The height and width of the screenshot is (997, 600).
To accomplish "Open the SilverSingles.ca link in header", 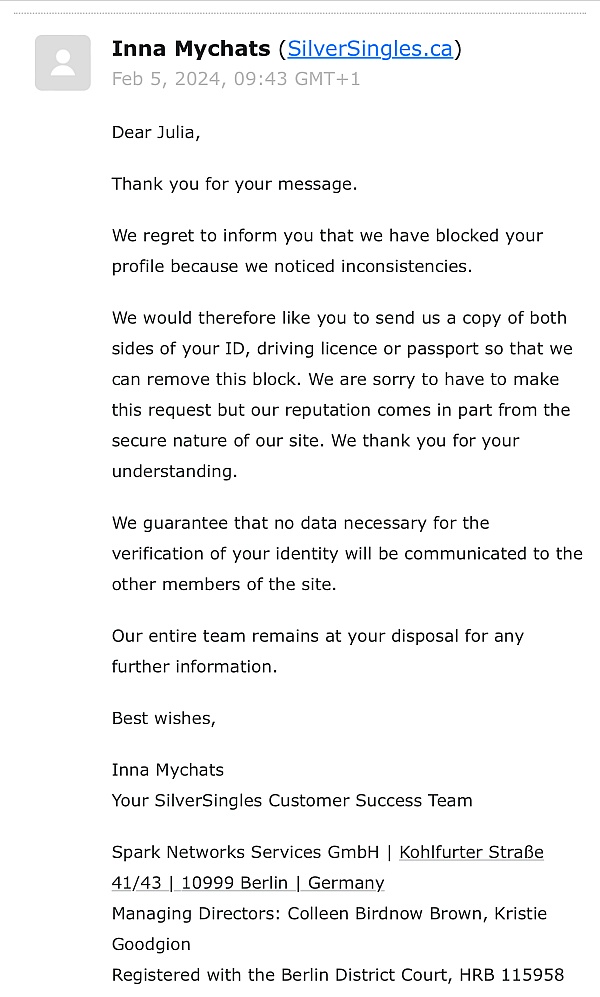I will tap(370, 49).
